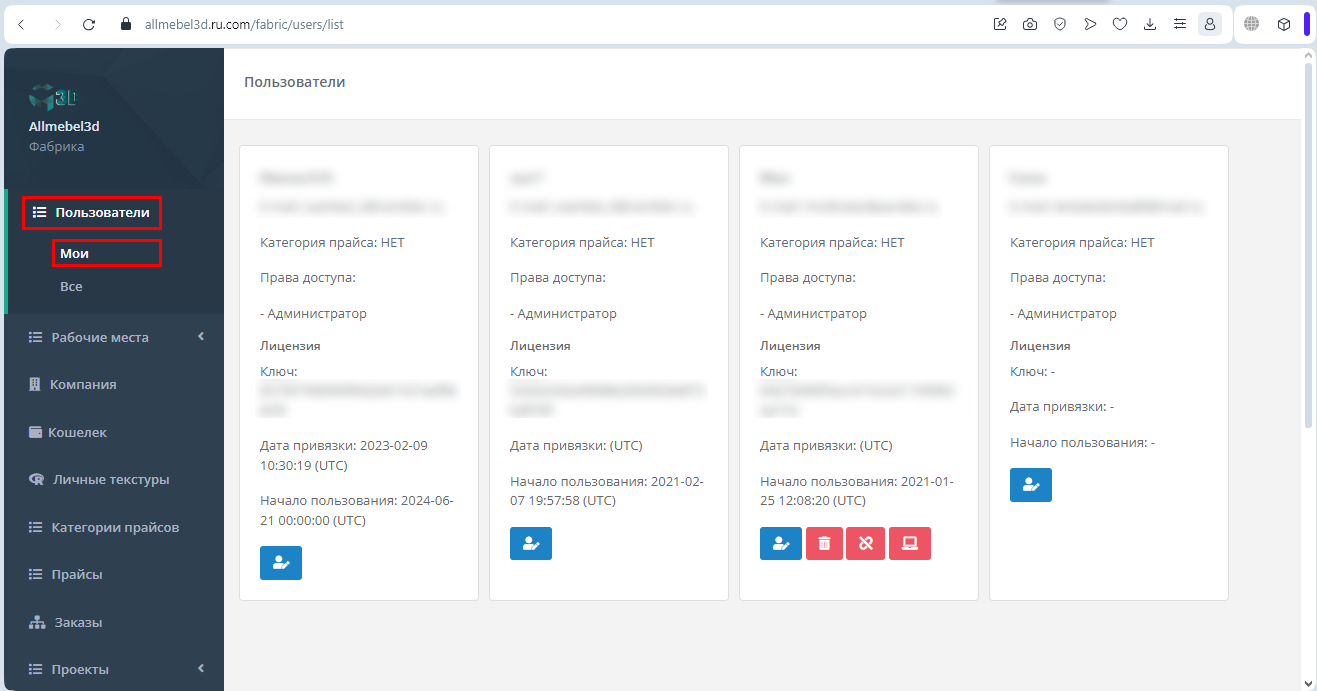The height and width of the screenshot is (691, 1317).
Task: Click the Пользователи page heading
Action: click(x=295, y=82)
